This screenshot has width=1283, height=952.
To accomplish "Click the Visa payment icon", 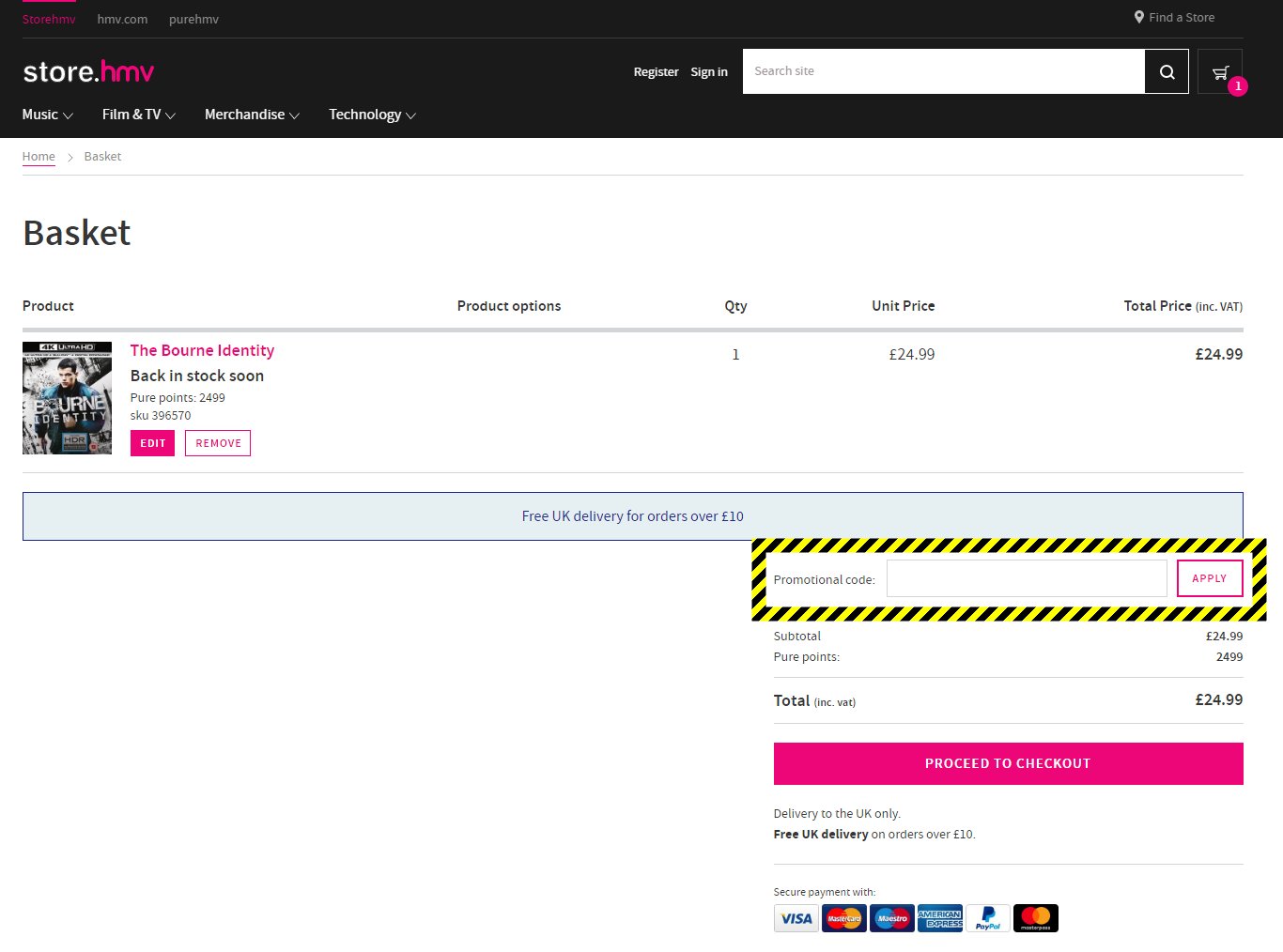I will pos(796,918).
